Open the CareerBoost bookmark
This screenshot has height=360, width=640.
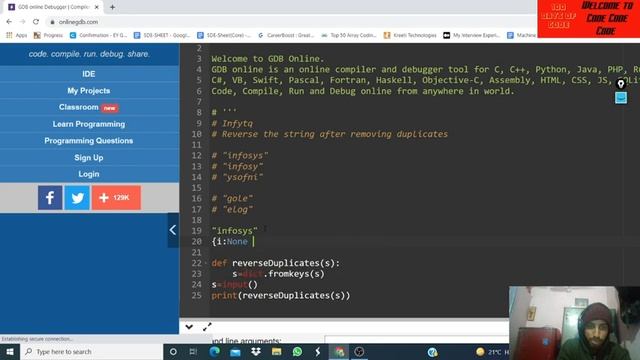pos(286,36)
